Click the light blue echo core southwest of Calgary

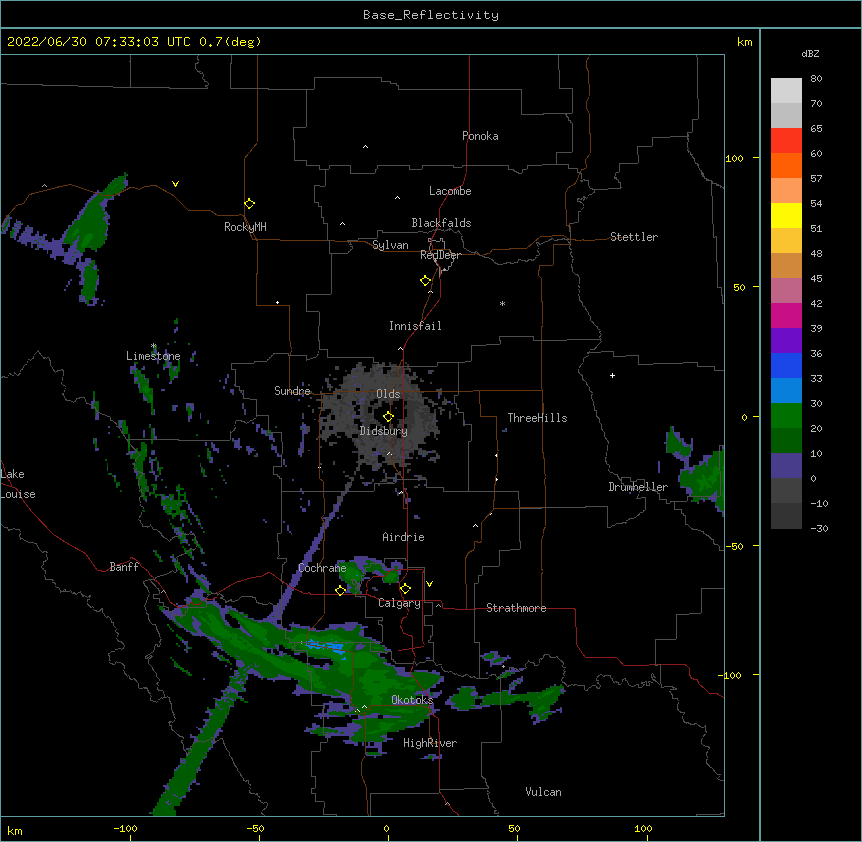(x=325, y=646)
